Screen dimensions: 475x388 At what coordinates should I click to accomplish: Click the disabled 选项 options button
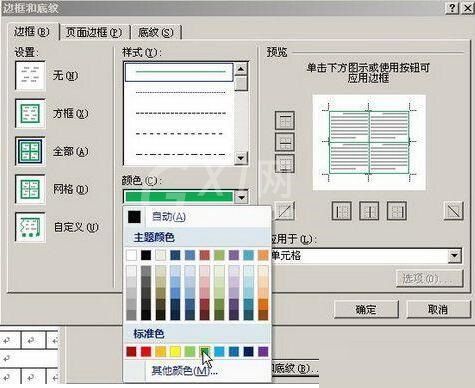click(x=430, y=278)
